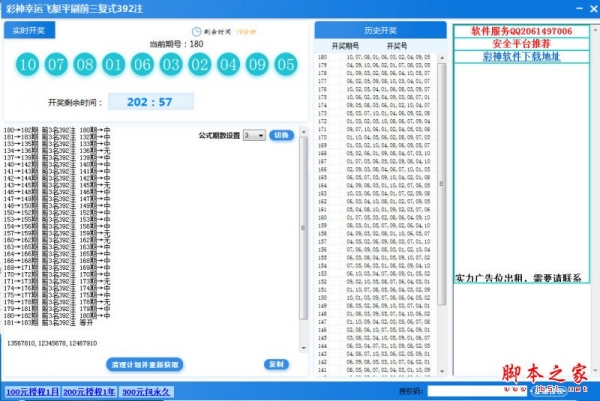Click the number ball 07
Screen dimensions: 600x401
(x=56, y=64)
